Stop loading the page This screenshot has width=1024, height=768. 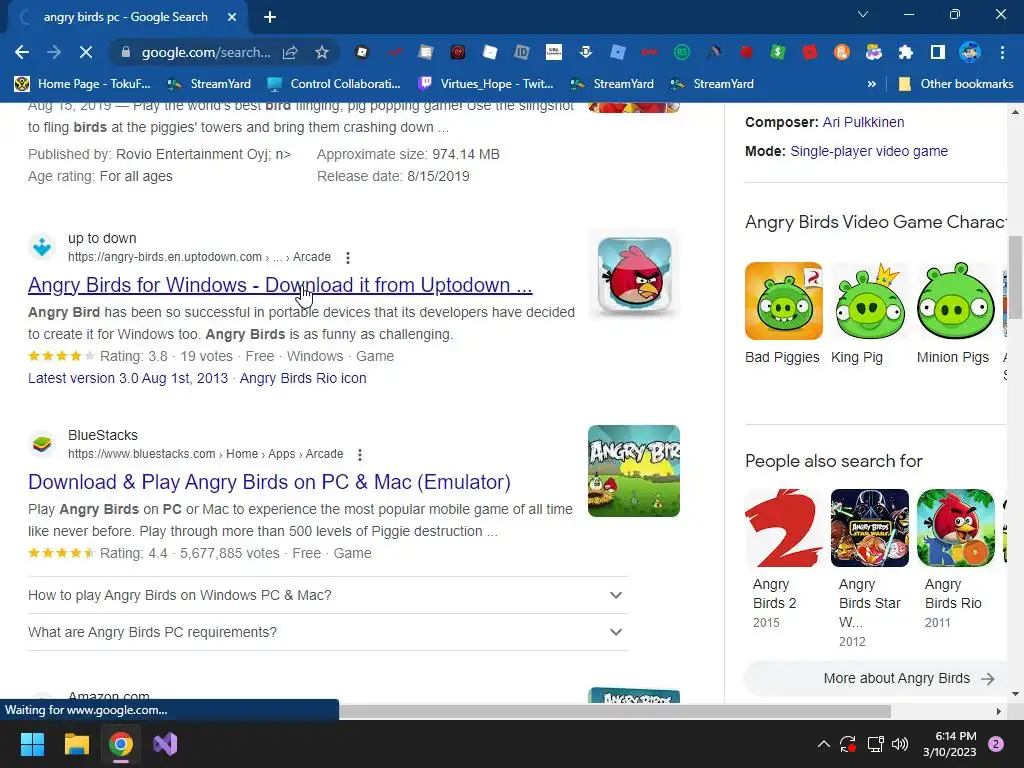tap(86, 52)
